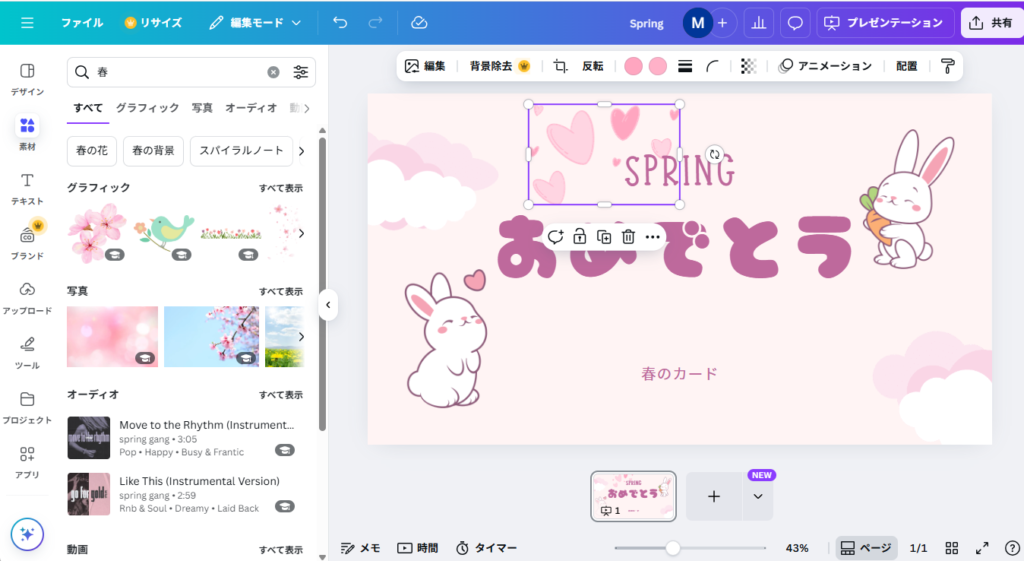
Task: Select the first pink color swatch
Action: coord(633,67)
